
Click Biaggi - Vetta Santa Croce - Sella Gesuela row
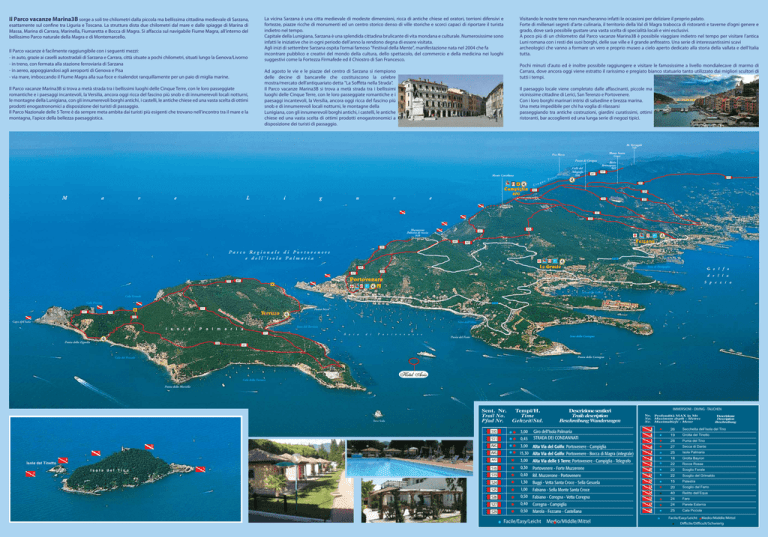click(x=566, y=483)
